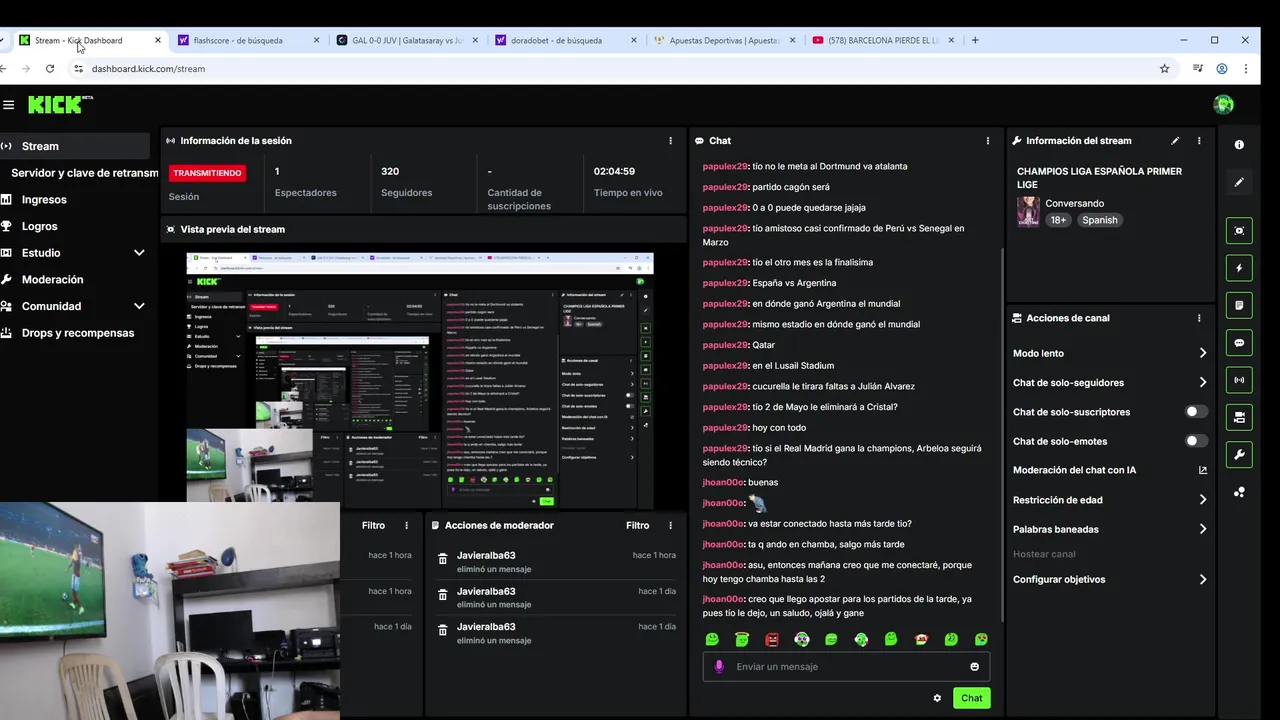The height and width of the screenshot is (720, 1280).
Task: Click the chat bubble icon in right rail
Action: pos(1239,343)
